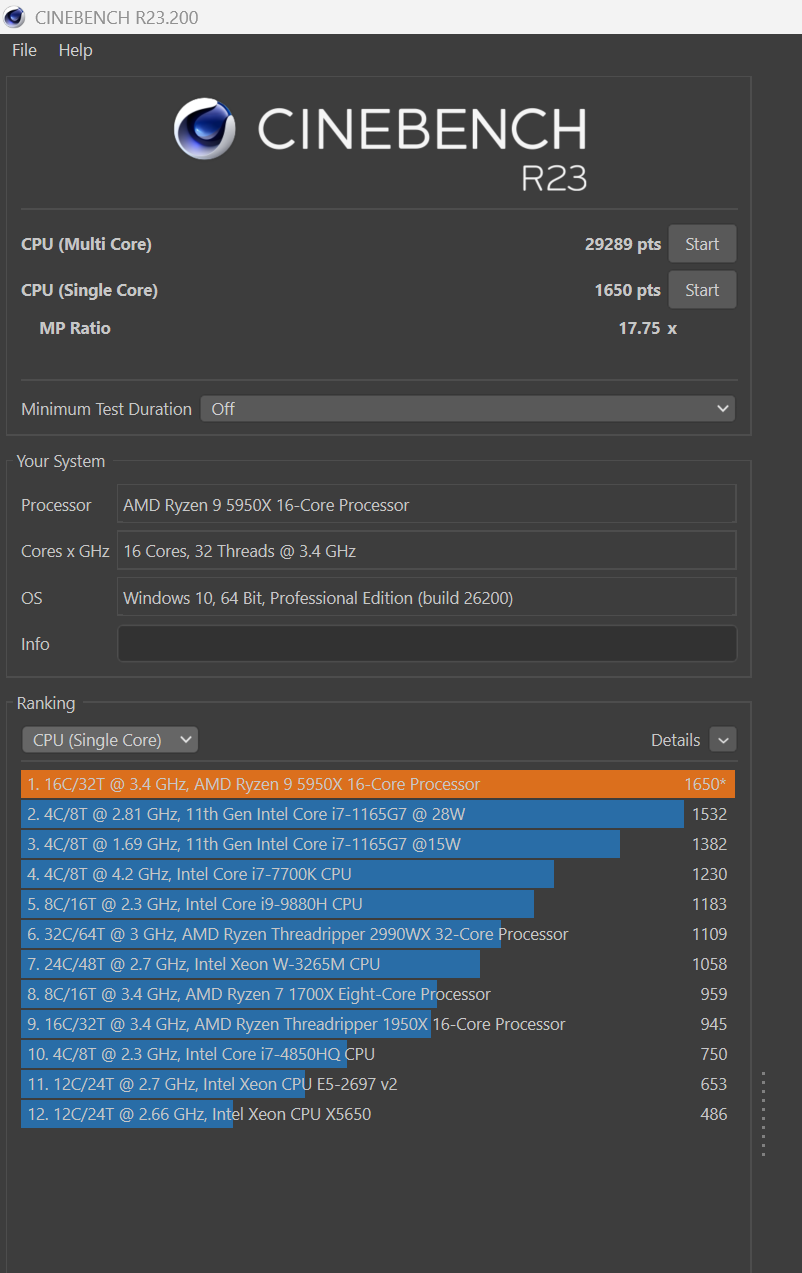Click the Cinebench R23 logo banner
Screen dimensions: 802x1273
(x=380, y=143)
